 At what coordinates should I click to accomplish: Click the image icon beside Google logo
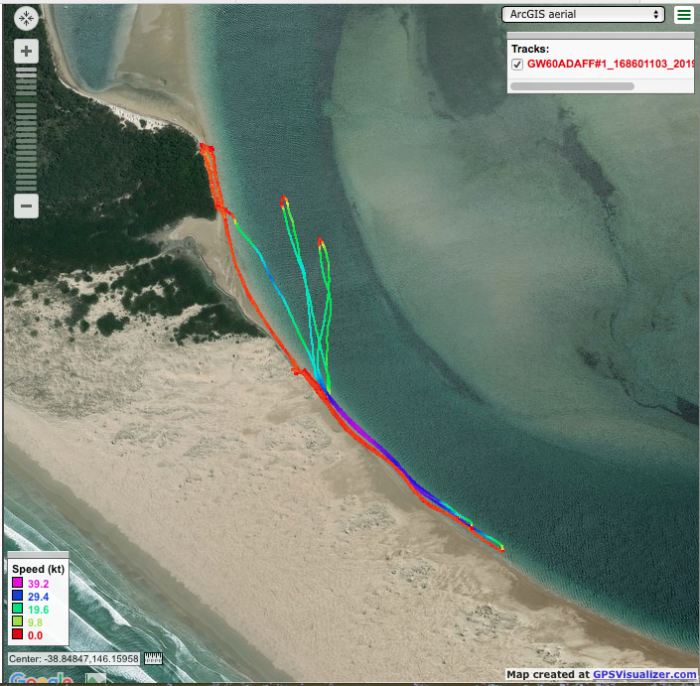(x=95, y=678)
